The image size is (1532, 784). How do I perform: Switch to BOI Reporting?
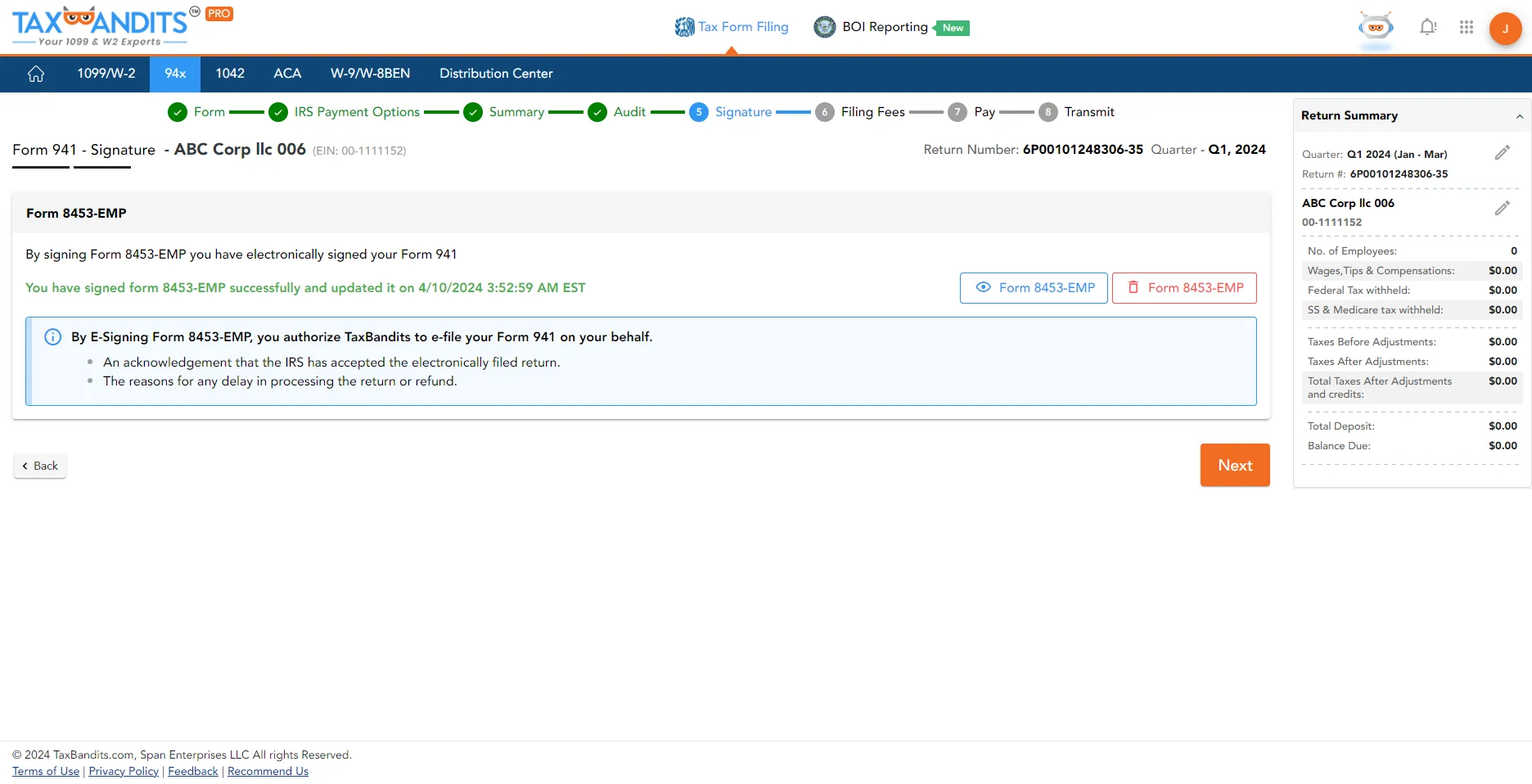click(884, 27)
